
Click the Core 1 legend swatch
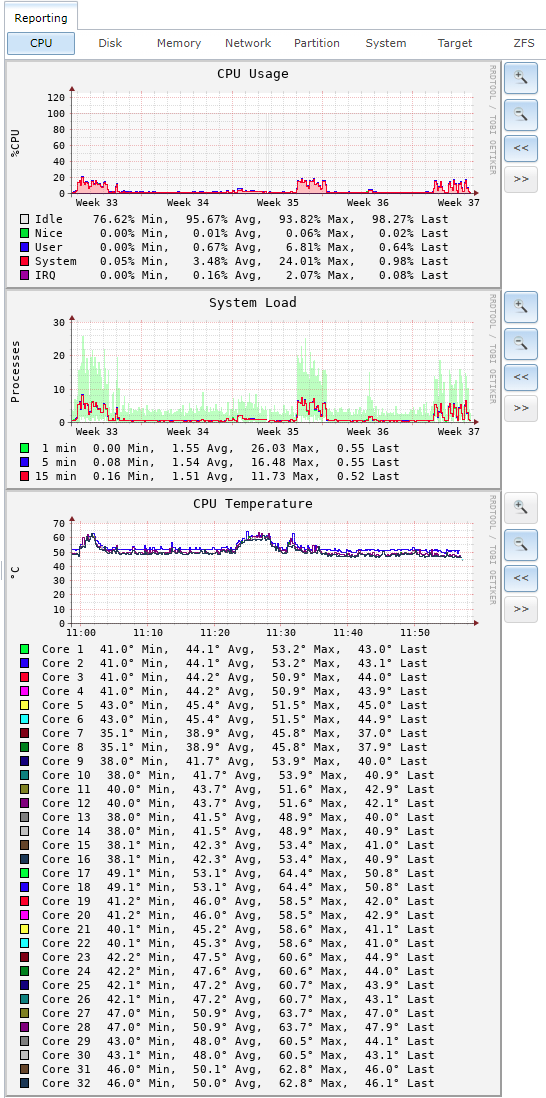pyautogui.click(x=25, y=649)
